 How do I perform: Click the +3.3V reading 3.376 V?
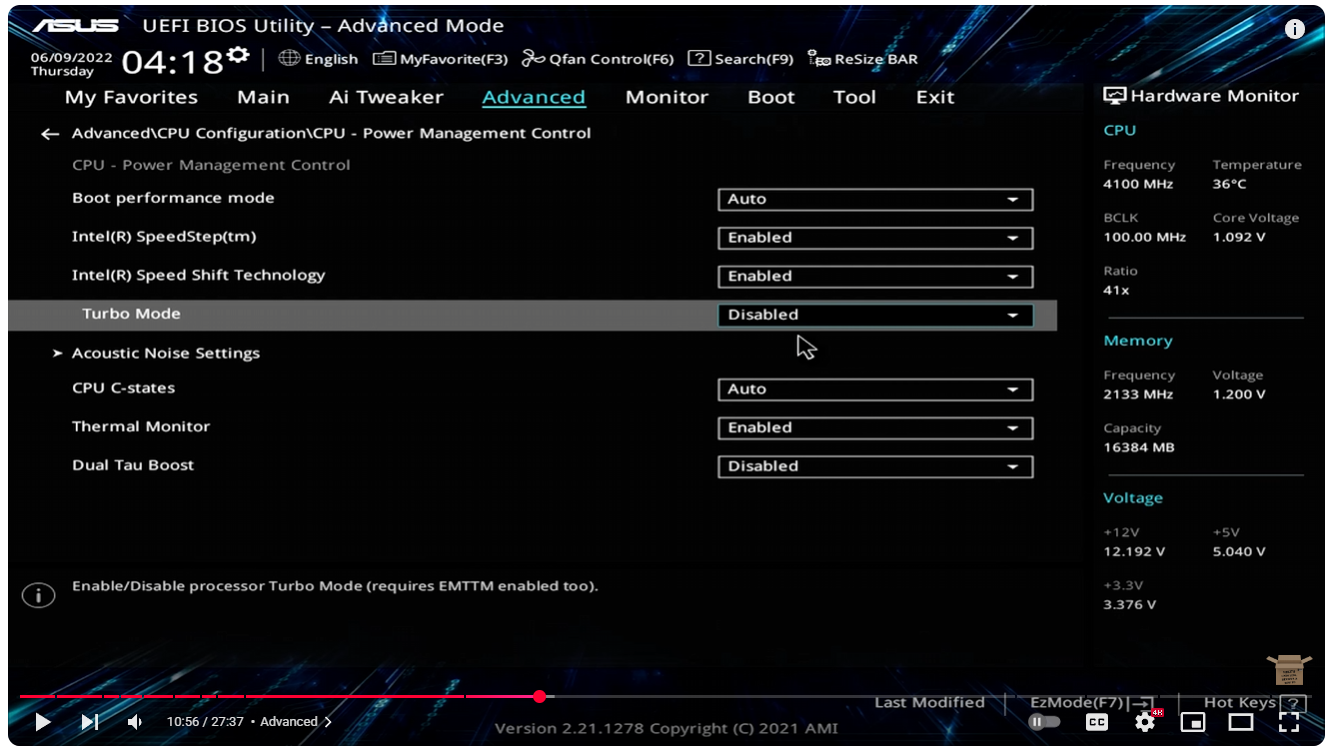(1130, 604)
